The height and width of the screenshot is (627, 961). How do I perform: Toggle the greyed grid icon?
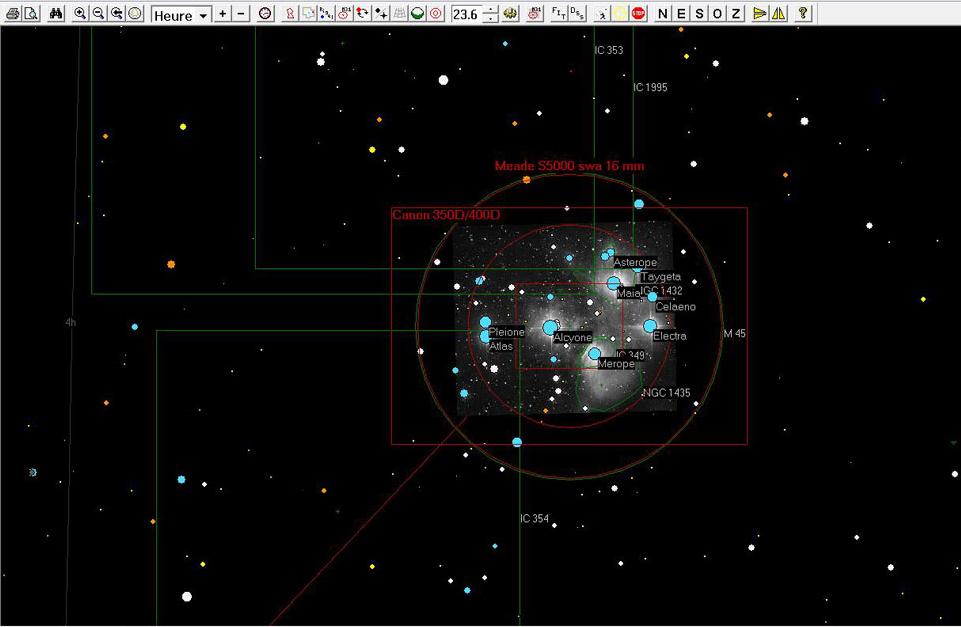pyautogui.click(x=399, y=13)
